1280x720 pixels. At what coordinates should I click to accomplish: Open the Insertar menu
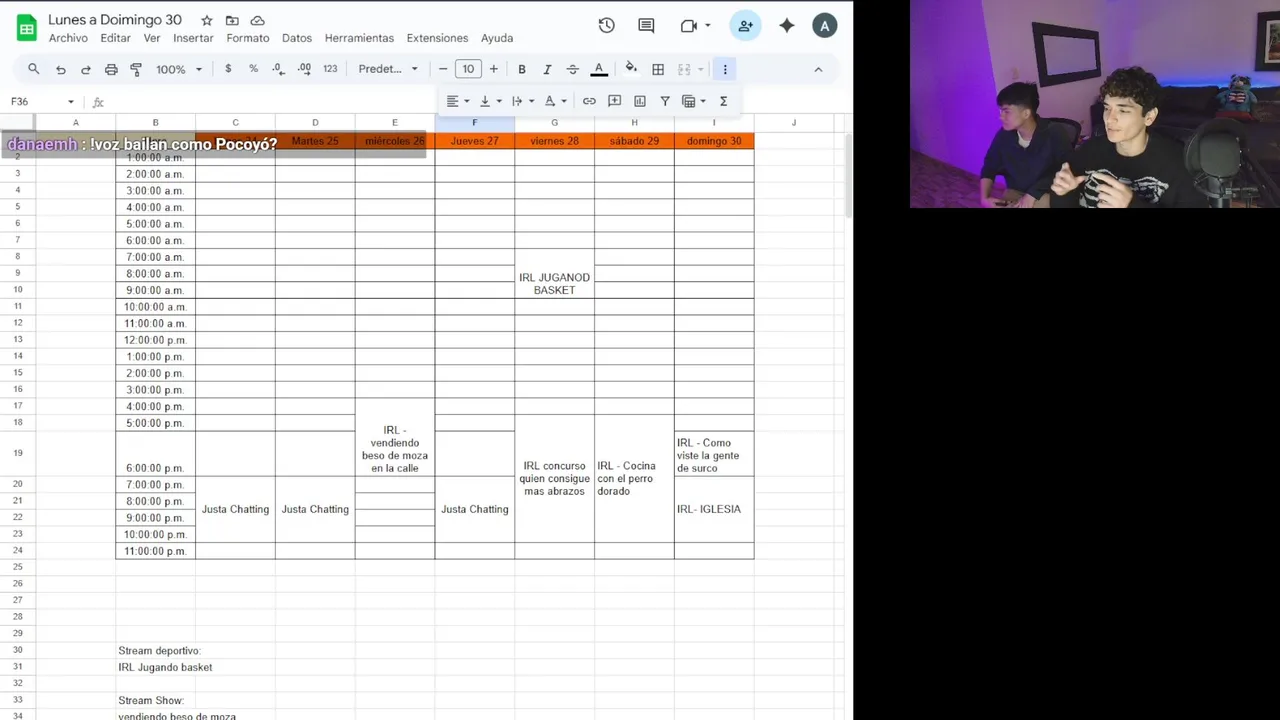[193, 38]
